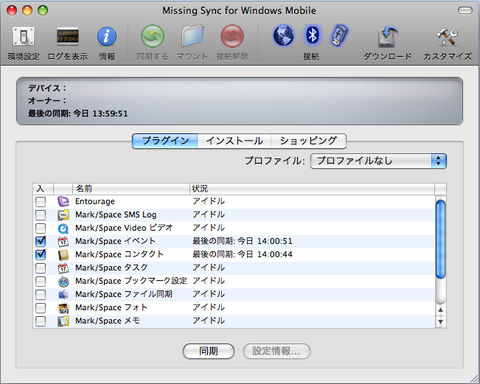Click the 同期 sync button
480x384 pixels.
click(209, 351)
